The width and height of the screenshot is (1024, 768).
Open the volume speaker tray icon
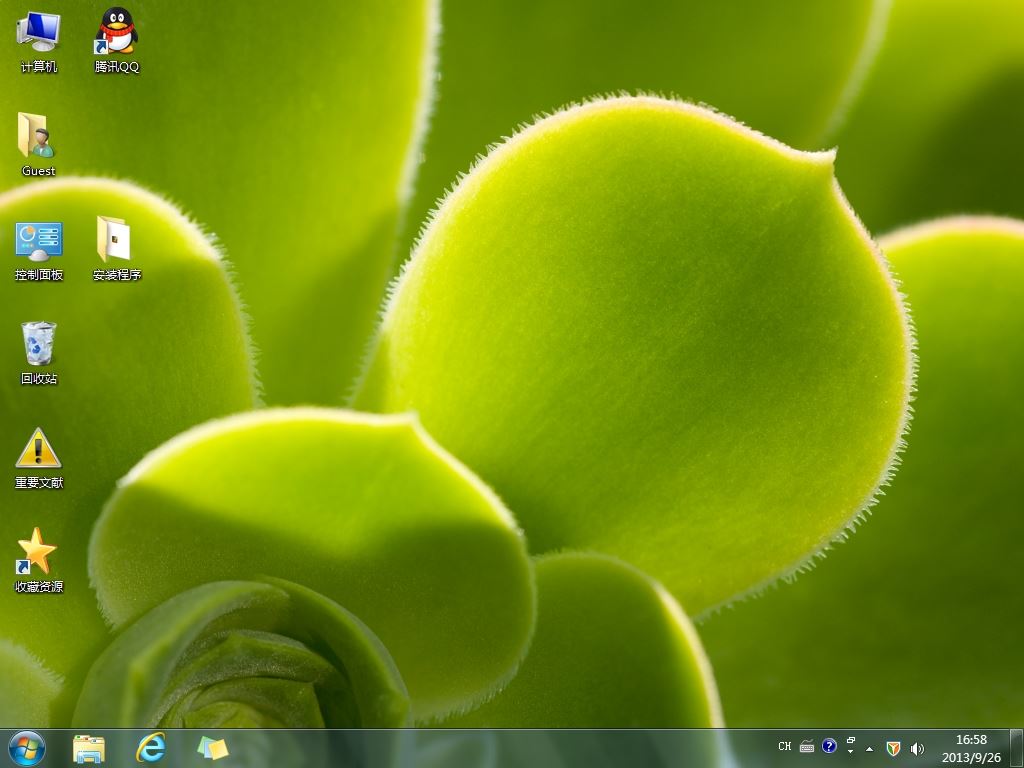917,748
